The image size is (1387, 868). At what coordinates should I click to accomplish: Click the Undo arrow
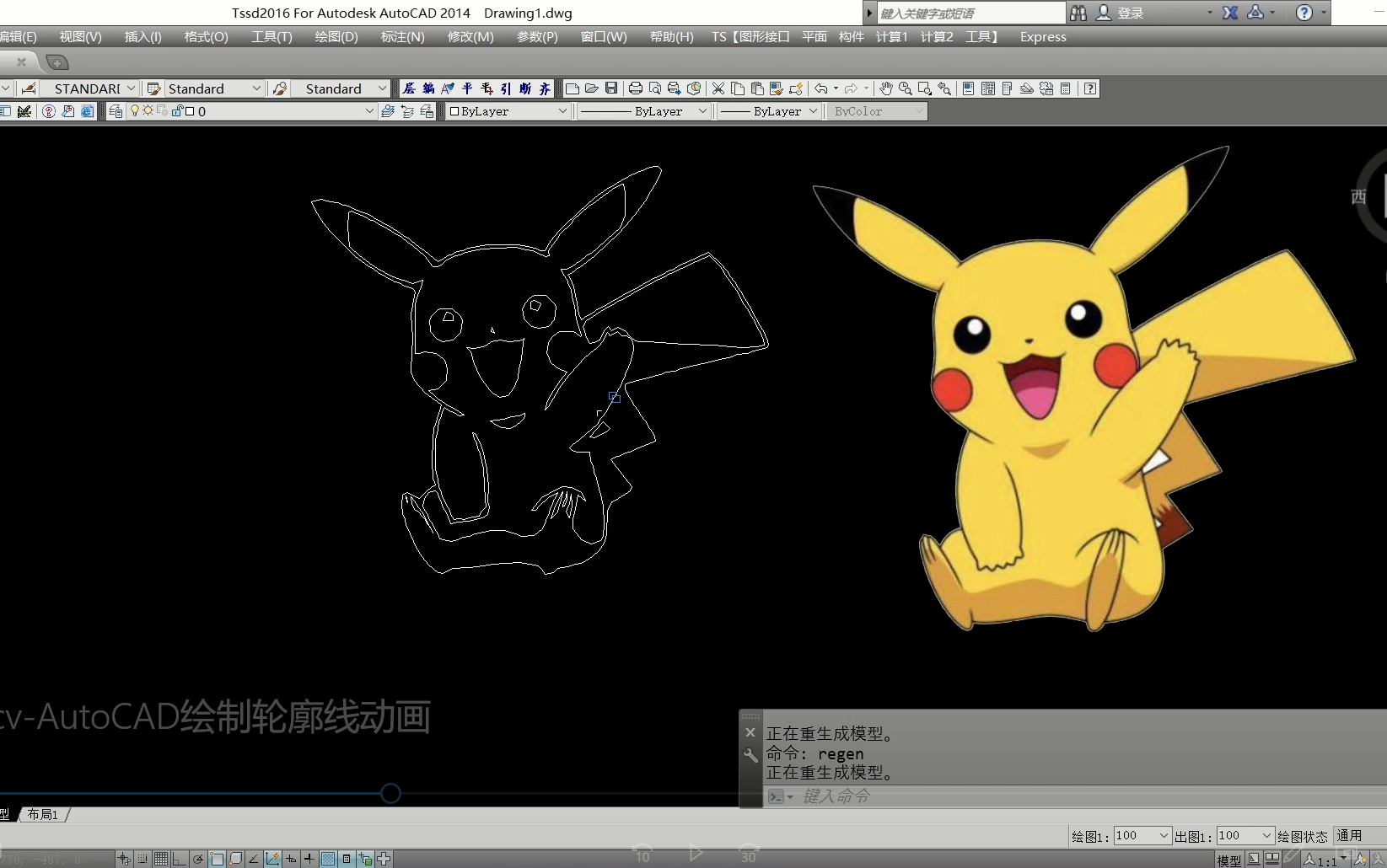click(821, 88)
